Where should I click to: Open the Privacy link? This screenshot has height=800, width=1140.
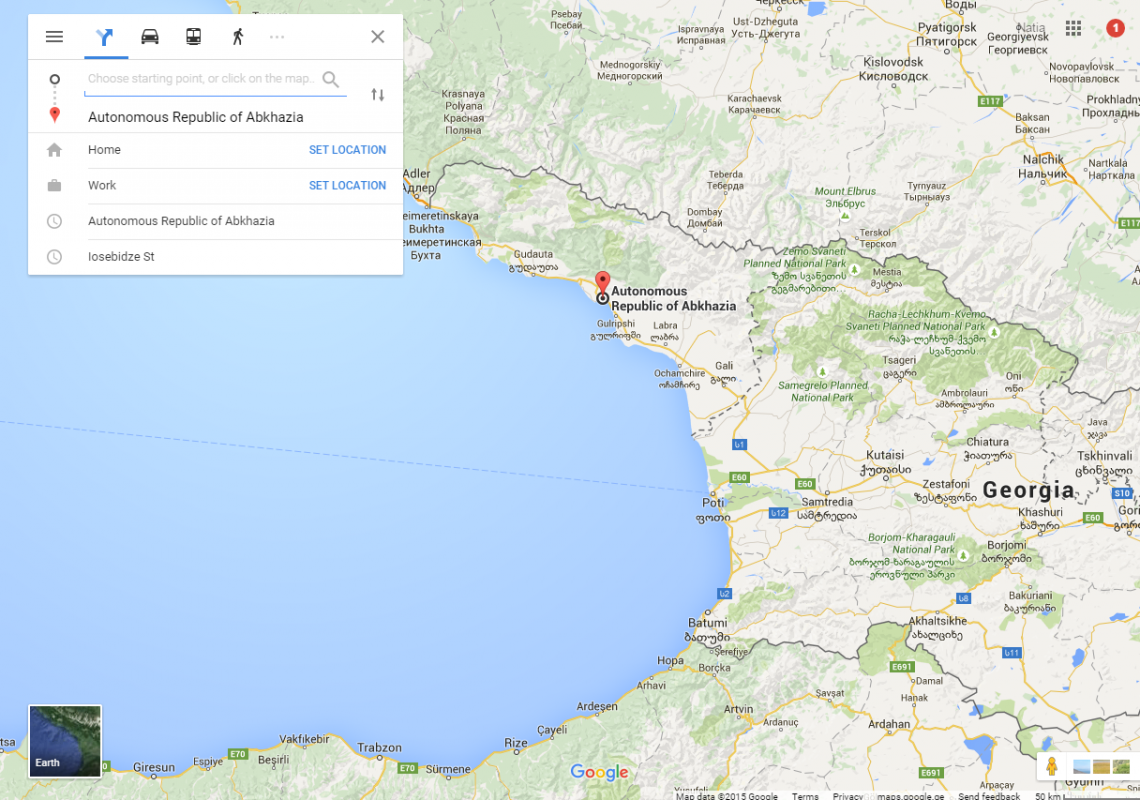848,796
